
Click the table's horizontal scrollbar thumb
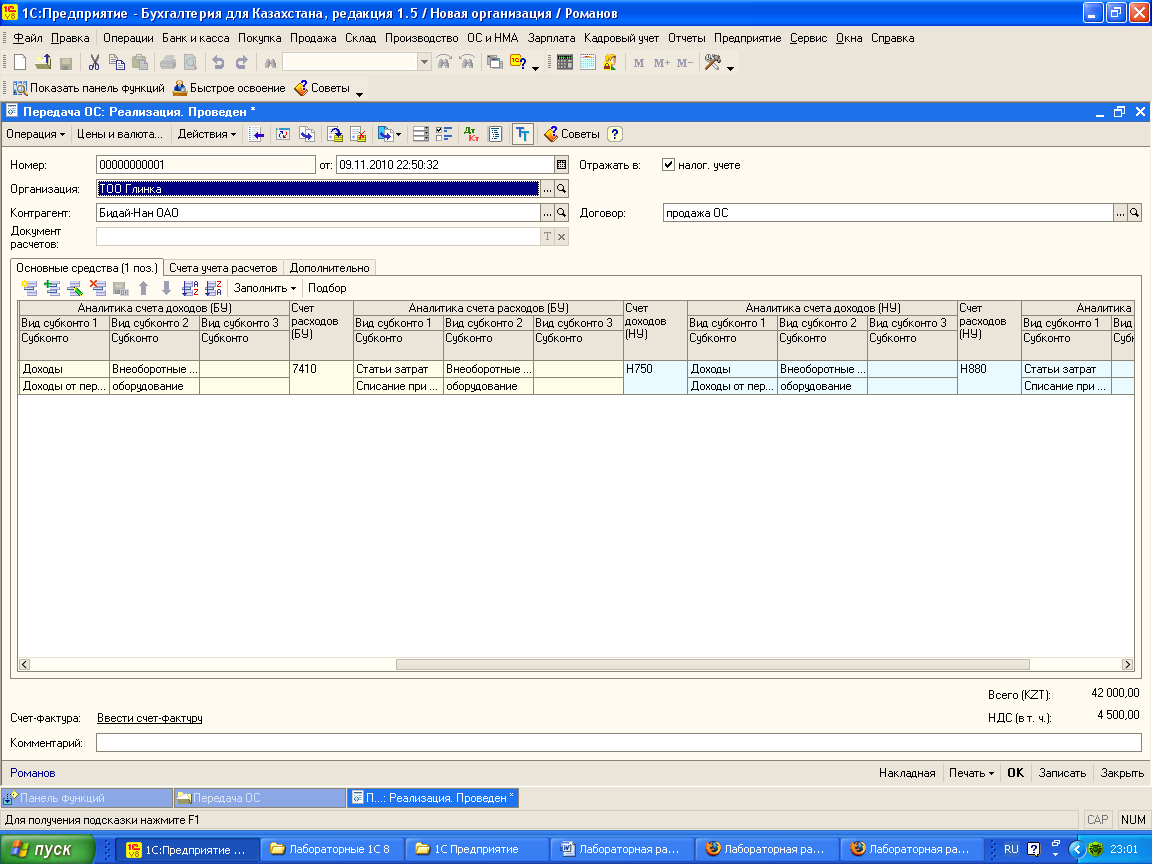pyautogui.click(x=713, y=664)
